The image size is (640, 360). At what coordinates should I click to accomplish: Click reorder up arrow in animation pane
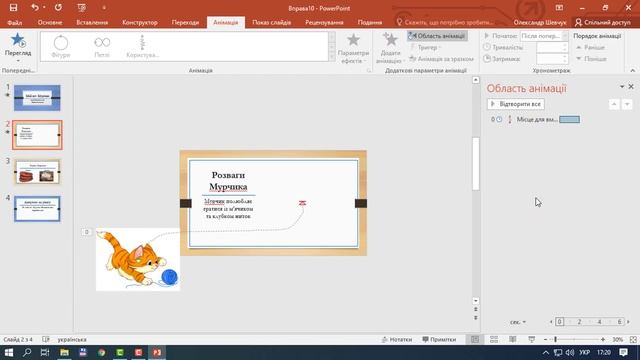(614, 104)
